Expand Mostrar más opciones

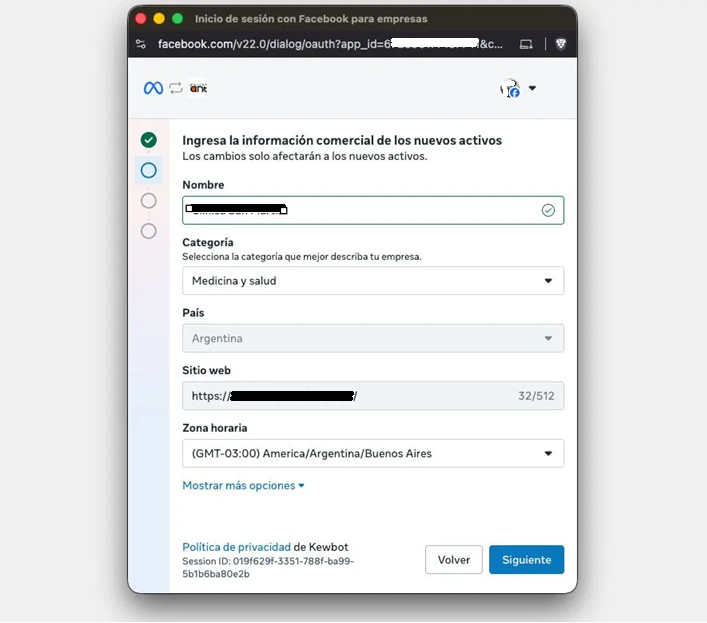point(243,486)
